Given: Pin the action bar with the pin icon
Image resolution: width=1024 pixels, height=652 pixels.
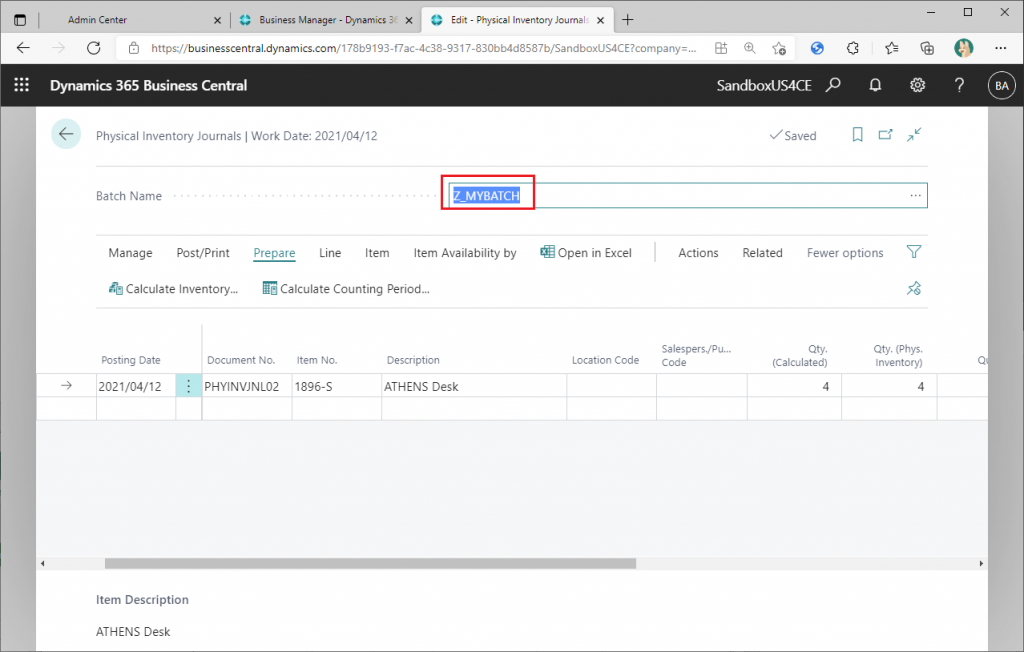Looking at the screenshot, I should 914,288.
